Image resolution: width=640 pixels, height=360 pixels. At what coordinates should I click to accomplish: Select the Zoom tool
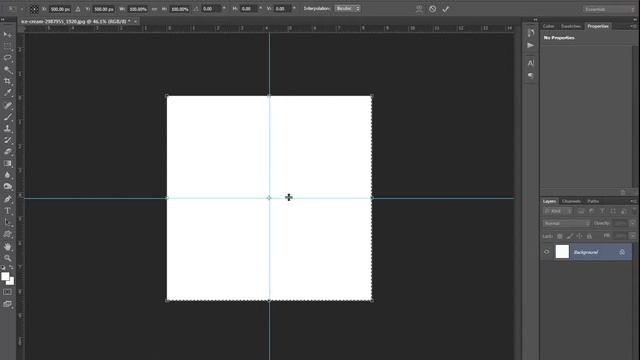7,258
